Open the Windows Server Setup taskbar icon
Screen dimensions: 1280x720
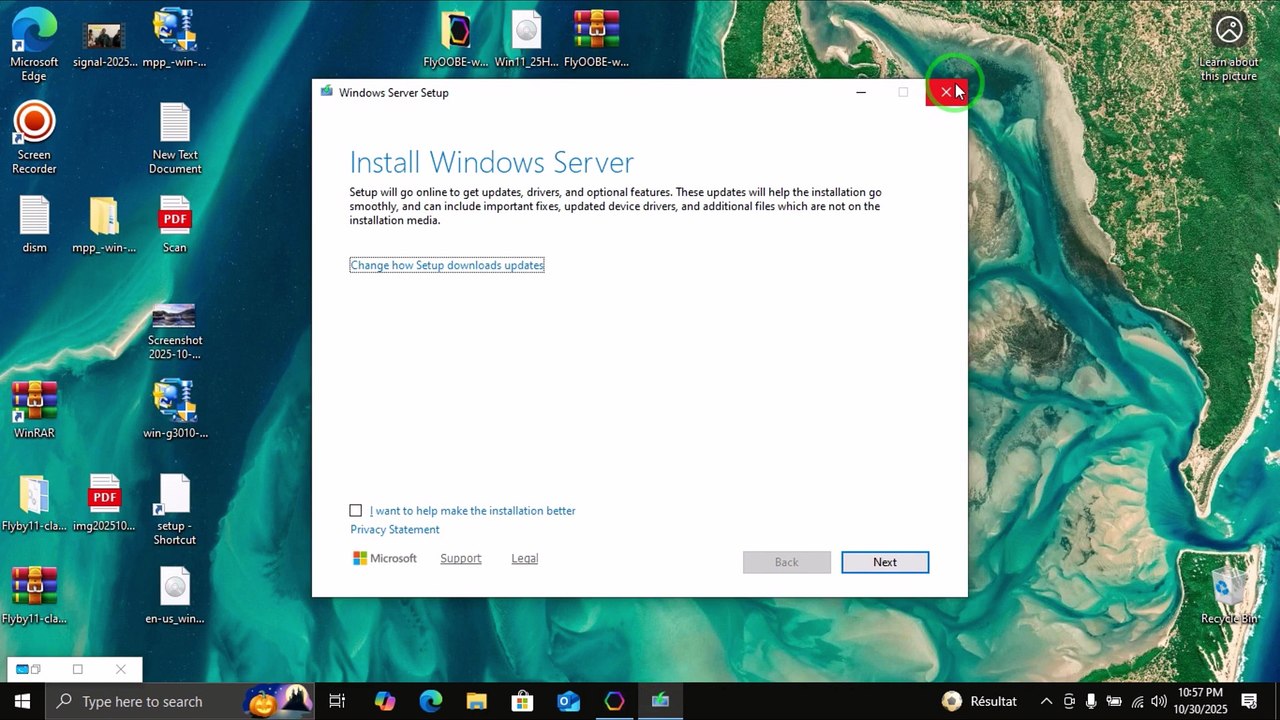coord(660,701)
